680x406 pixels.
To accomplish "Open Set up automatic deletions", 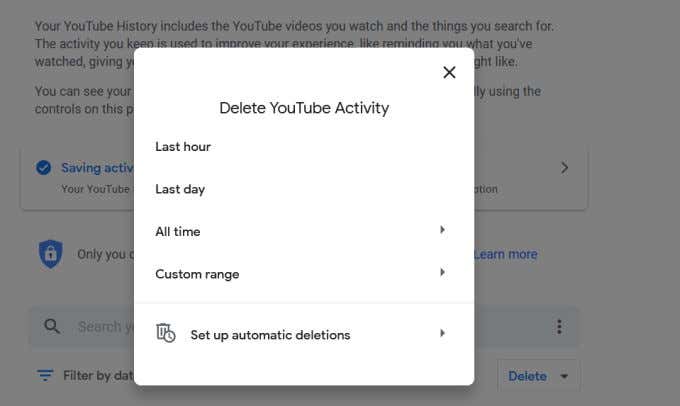I will [x=270, y=335].
